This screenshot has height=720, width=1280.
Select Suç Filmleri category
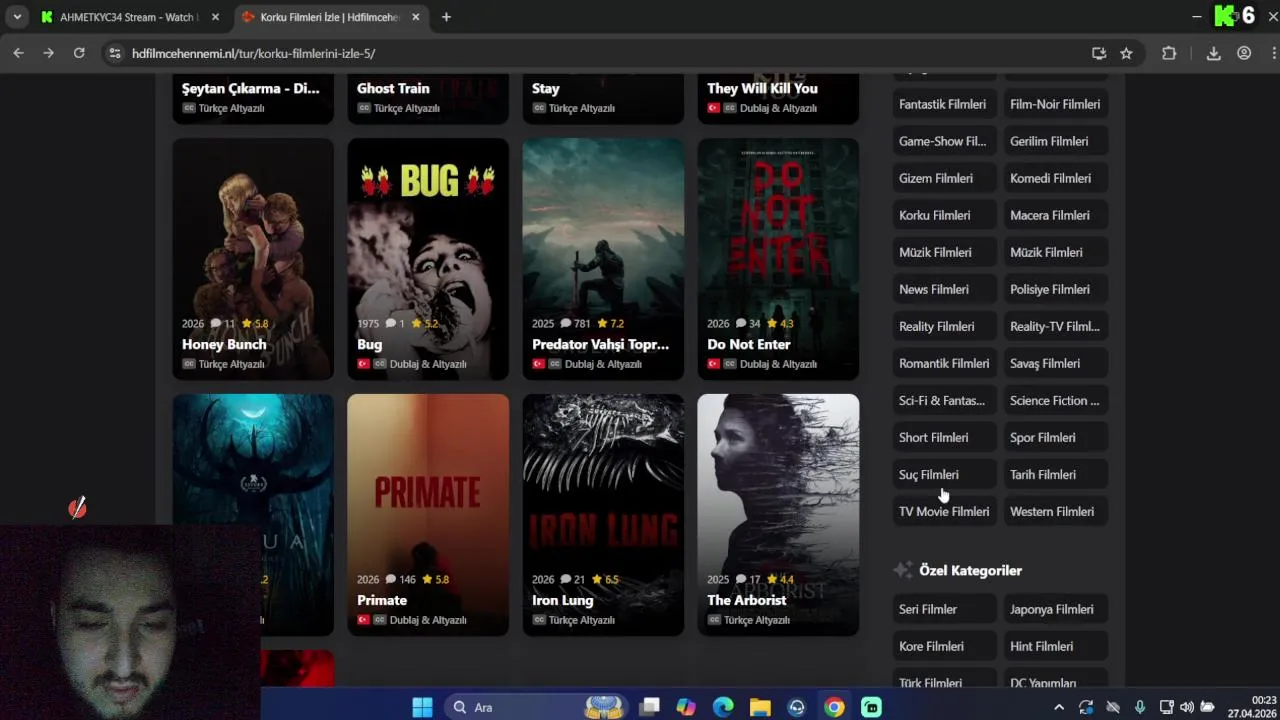(942, 474)
